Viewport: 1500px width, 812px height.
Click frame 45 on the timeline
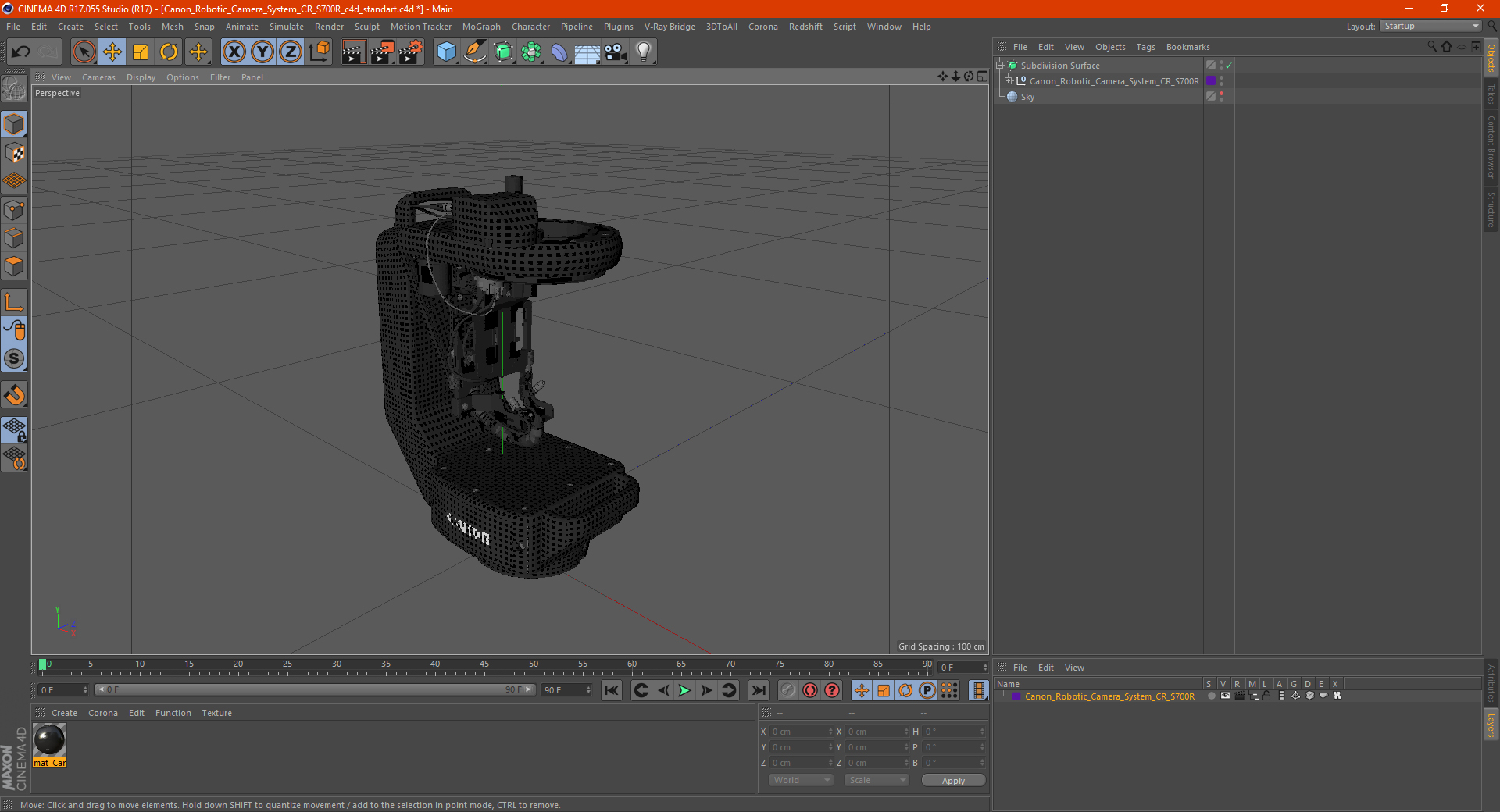click(484, 666)
